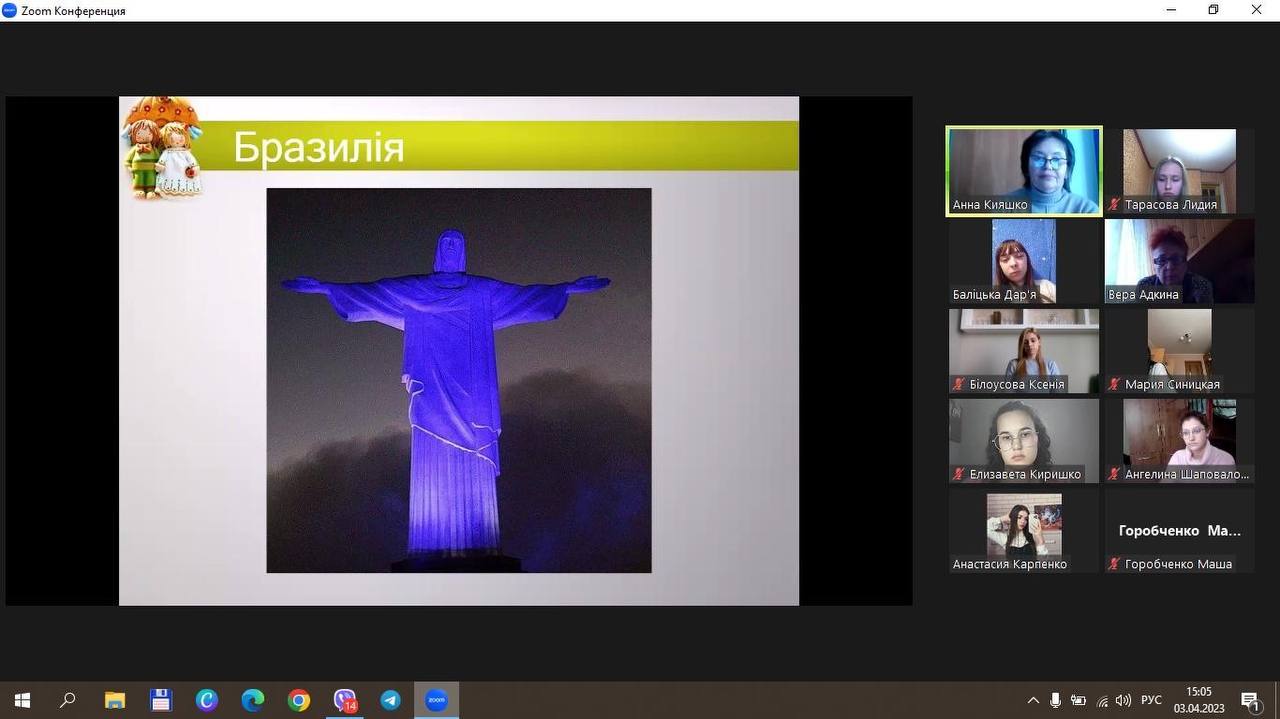Image resolution: width=1280 pixels, height=719 pixels.
Task: Open the blue C app on taskbar
Action: pos(207,700)
